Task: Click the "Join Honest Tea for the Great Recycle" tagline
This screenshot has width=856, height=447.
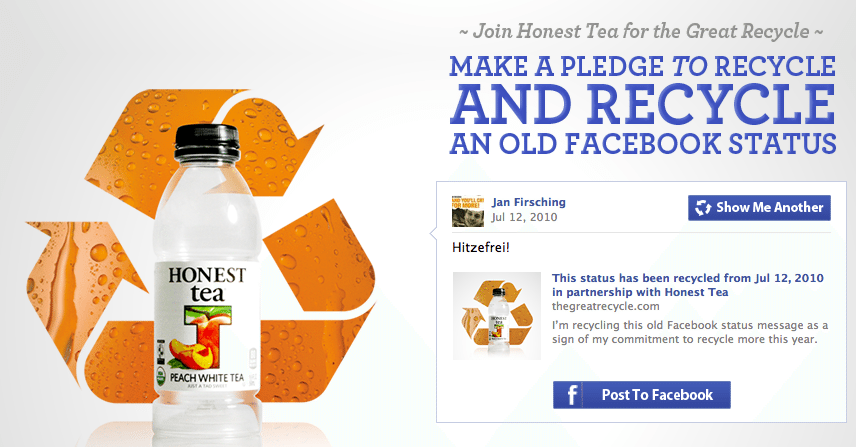Action: (641, 31)
